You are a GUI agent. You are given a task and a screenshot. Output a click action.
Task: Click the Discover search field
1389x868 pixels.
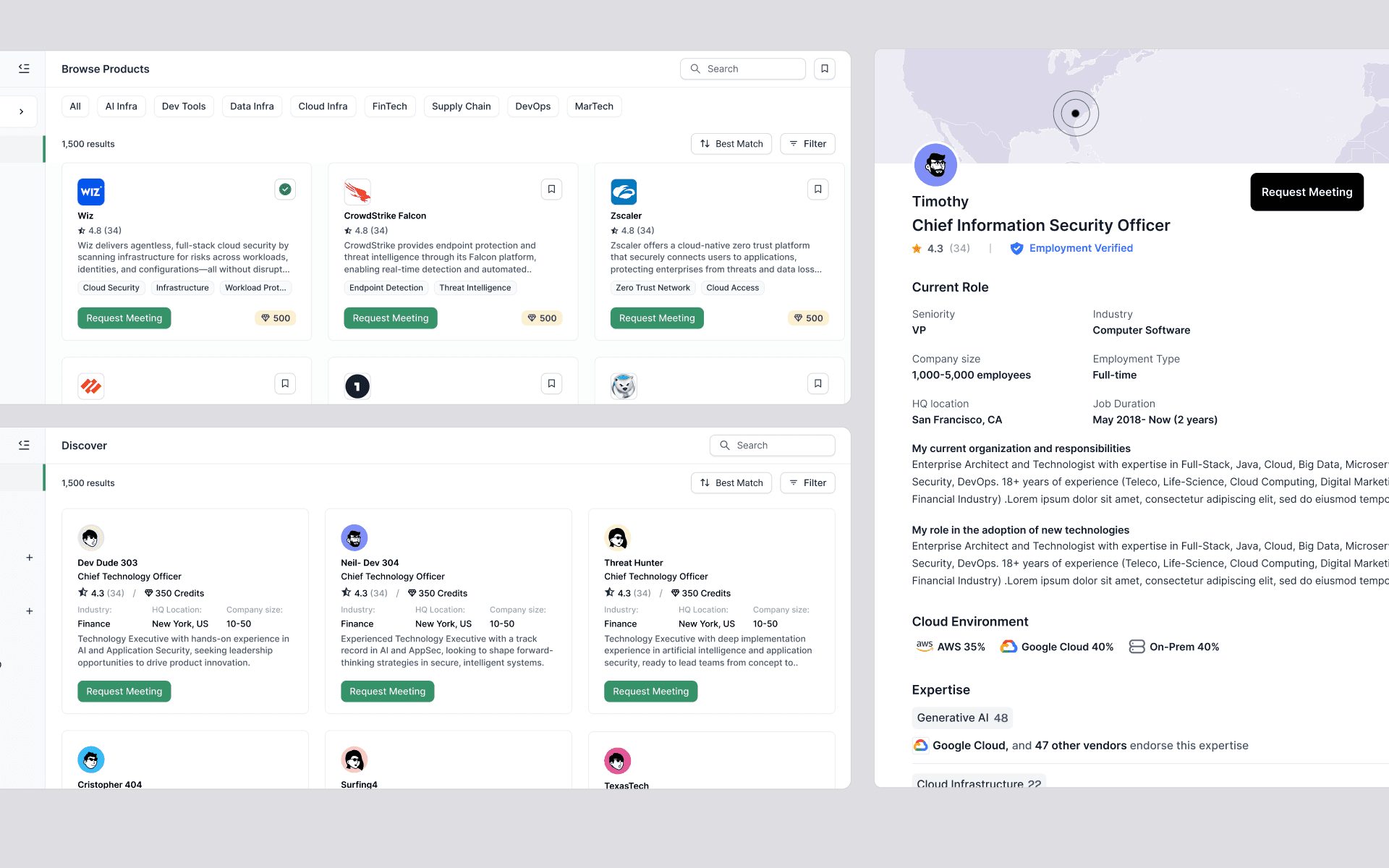coord(773,446)
